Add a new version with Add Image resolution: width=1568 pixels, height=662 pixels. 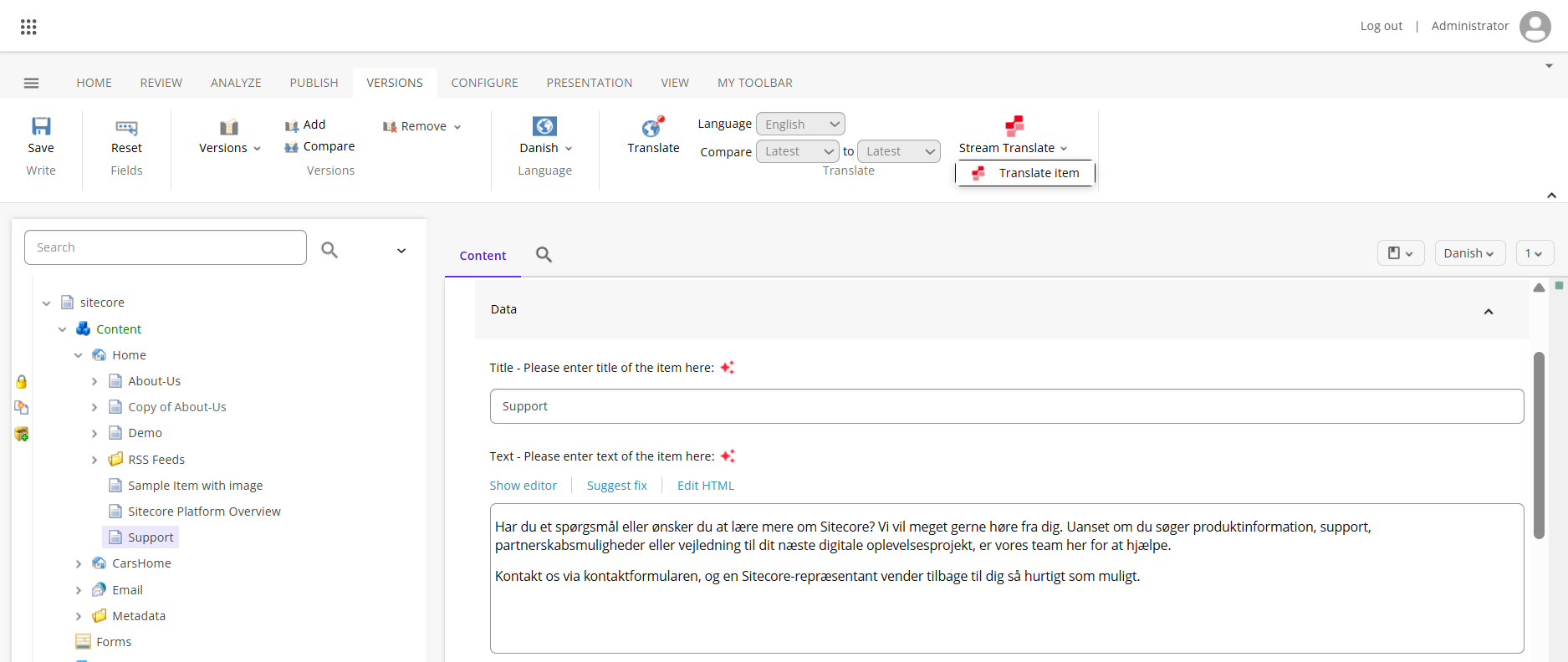click(x=304, y=125)
